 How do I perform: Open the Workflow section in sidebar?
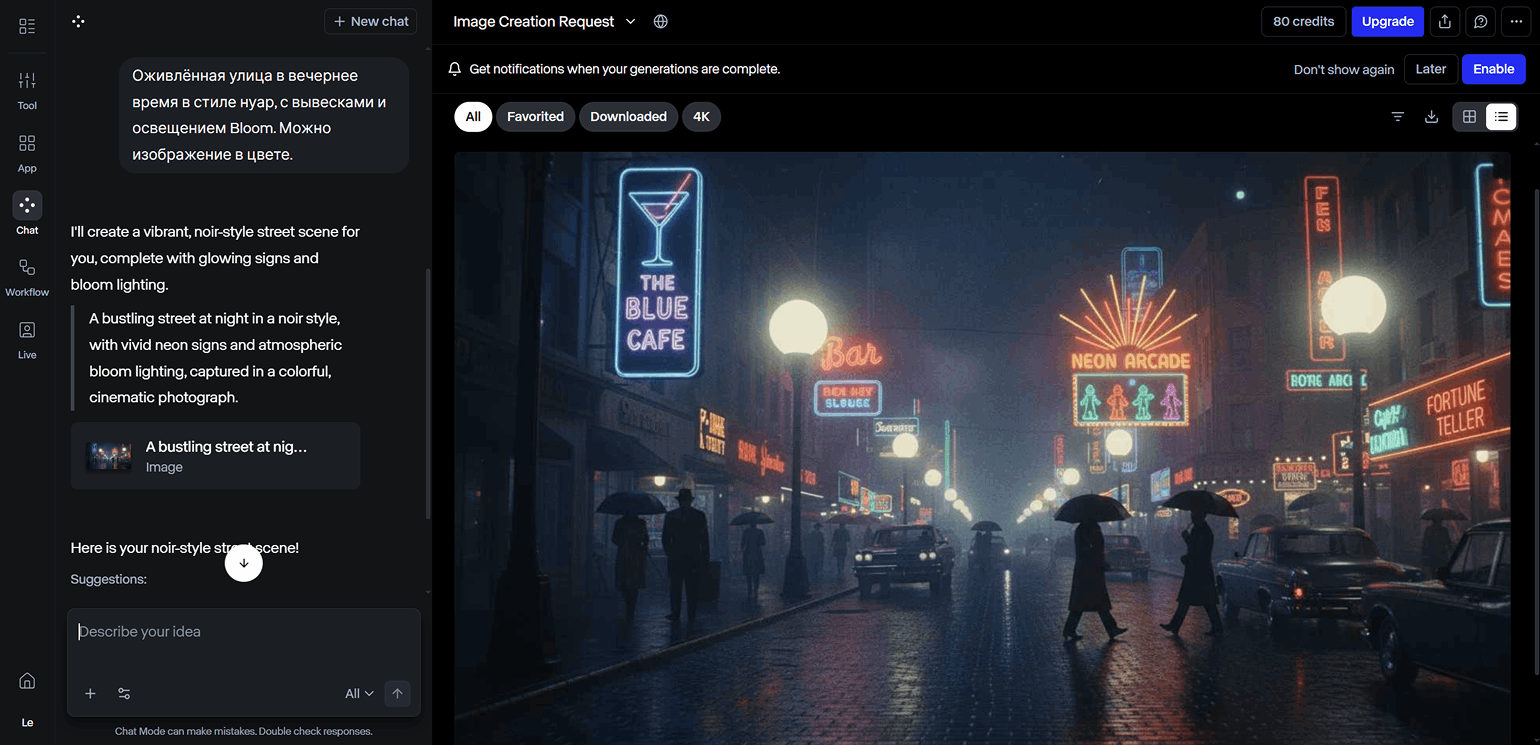click(x=27, y=276)
